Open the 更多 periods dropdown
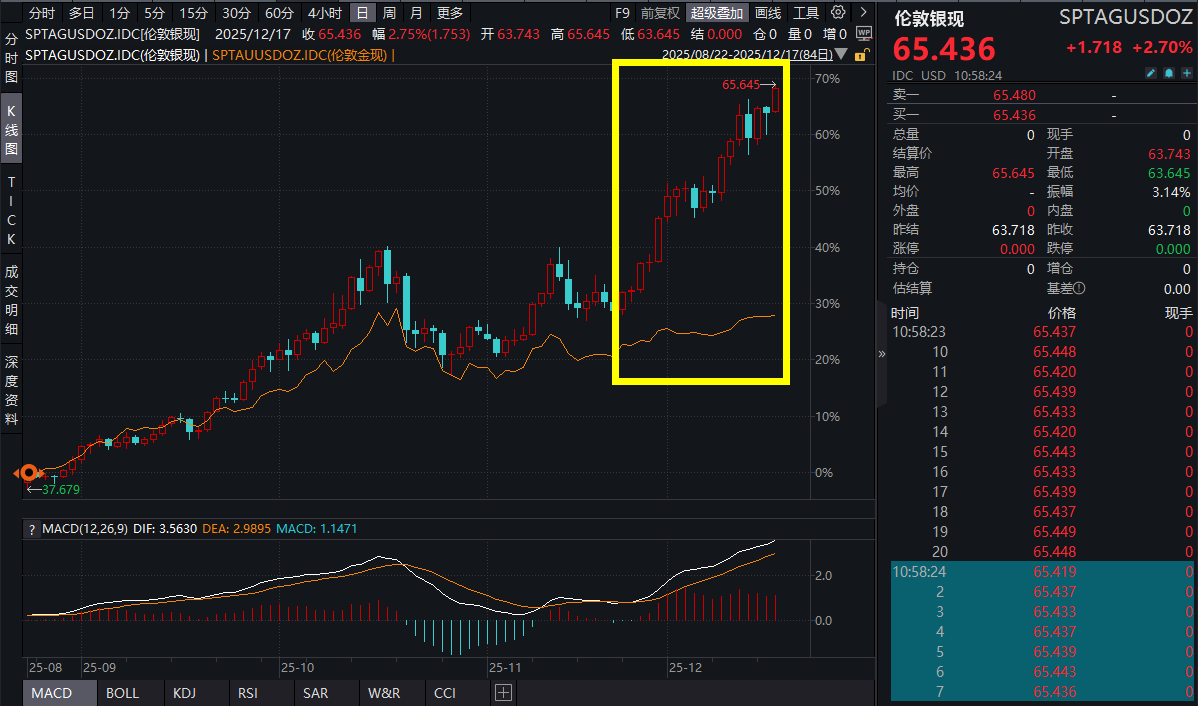 pyautogui.click(x=449, y=12)
